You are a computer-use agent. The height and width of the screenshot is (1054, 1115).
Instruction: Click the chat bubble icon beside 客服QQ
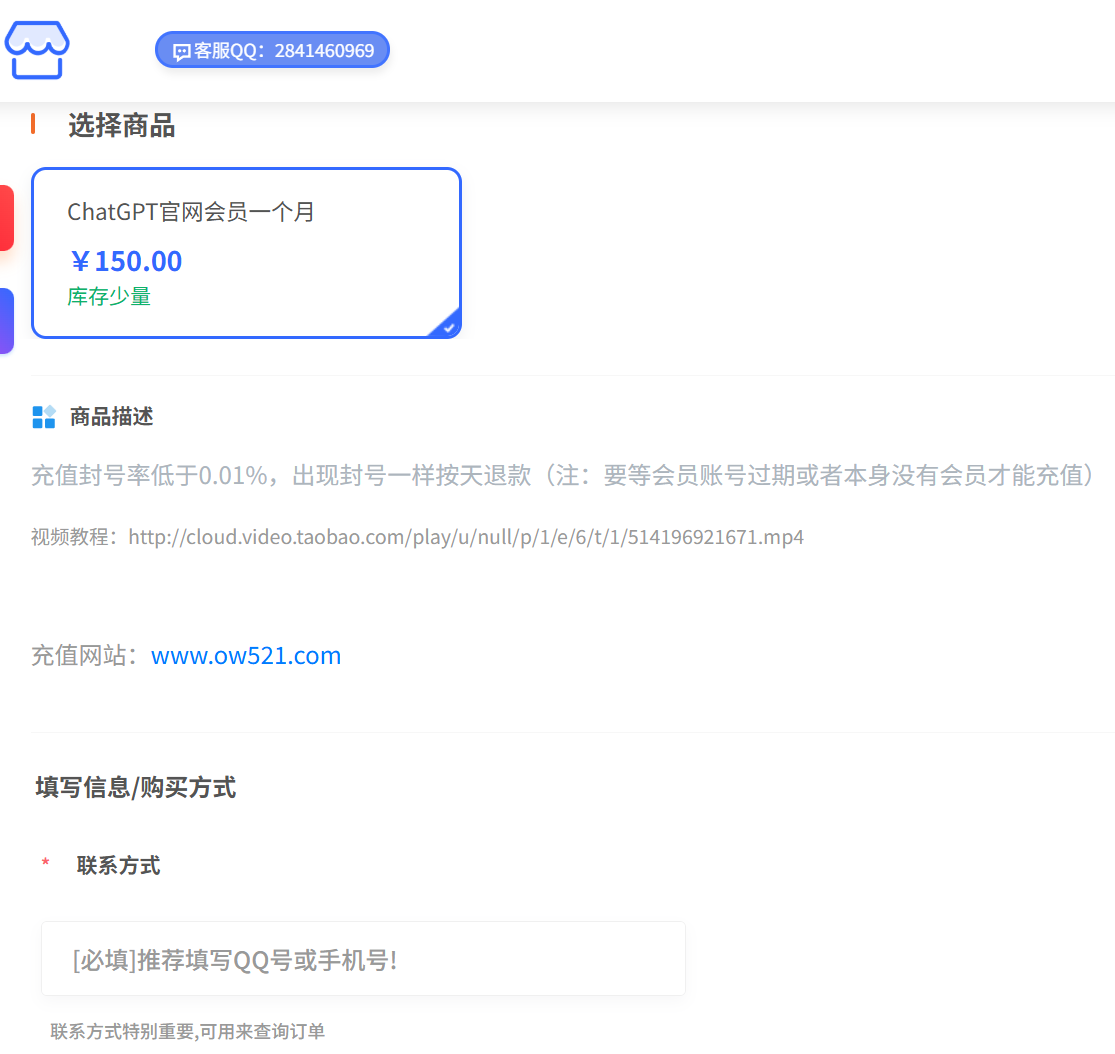tap(181, 52)
